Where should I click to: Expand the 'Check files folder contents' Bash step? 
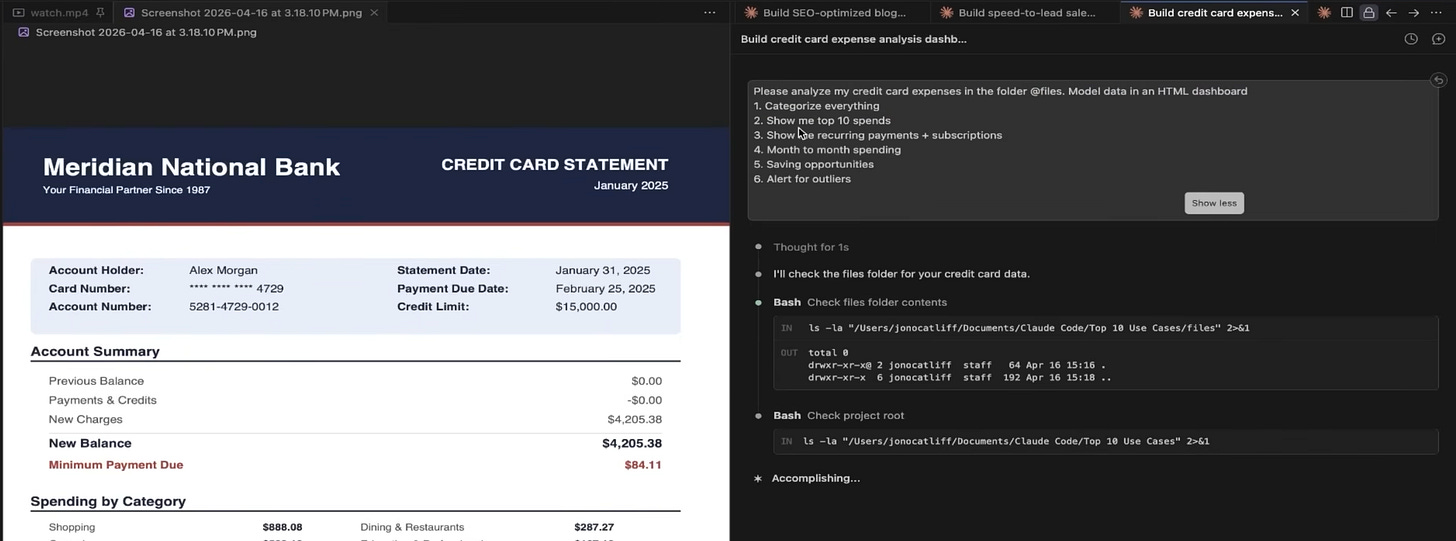(x=860, y=302)
